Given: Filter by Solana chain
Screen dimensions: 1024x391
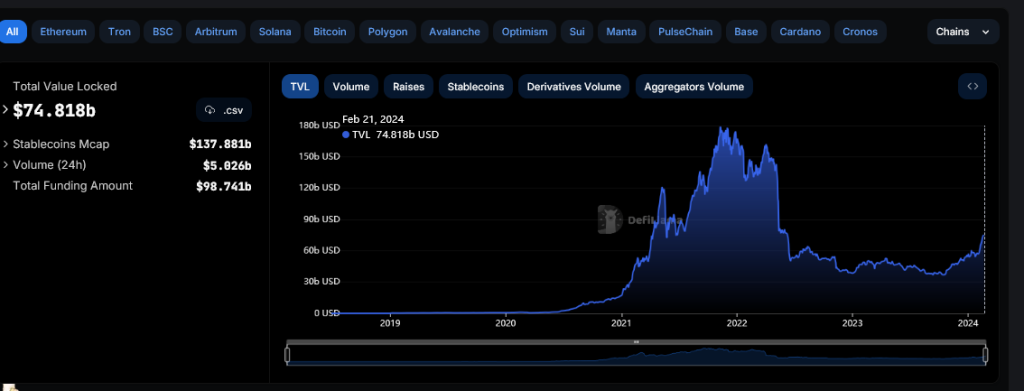Looking at the screenshot, I should click(x=275, y=31).
